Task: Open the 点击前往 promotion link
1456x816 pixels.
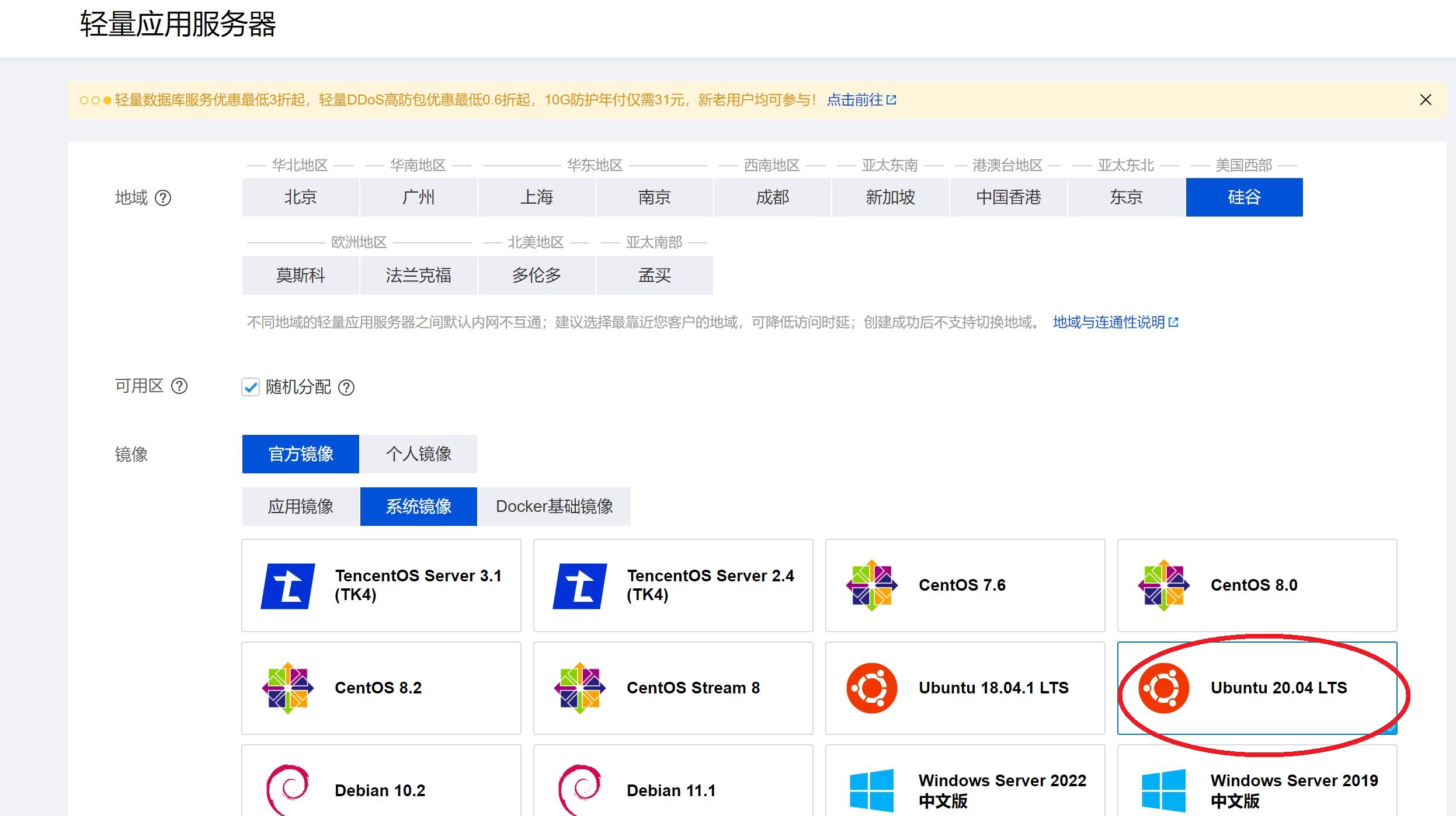Action: (x=861, y=100)
